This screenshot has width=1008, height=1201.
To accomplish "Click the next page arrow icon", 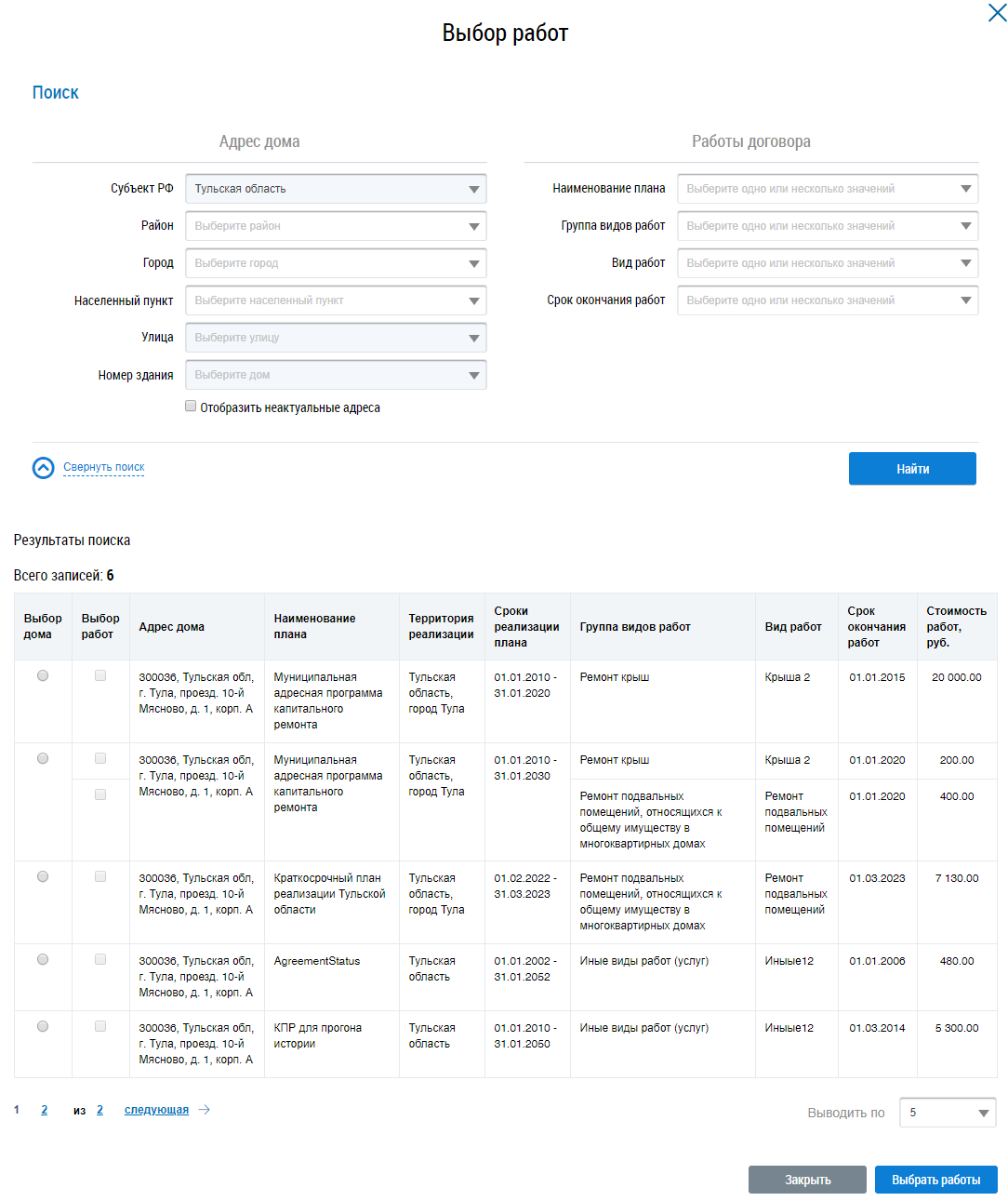I will (x=205, y=1110).
